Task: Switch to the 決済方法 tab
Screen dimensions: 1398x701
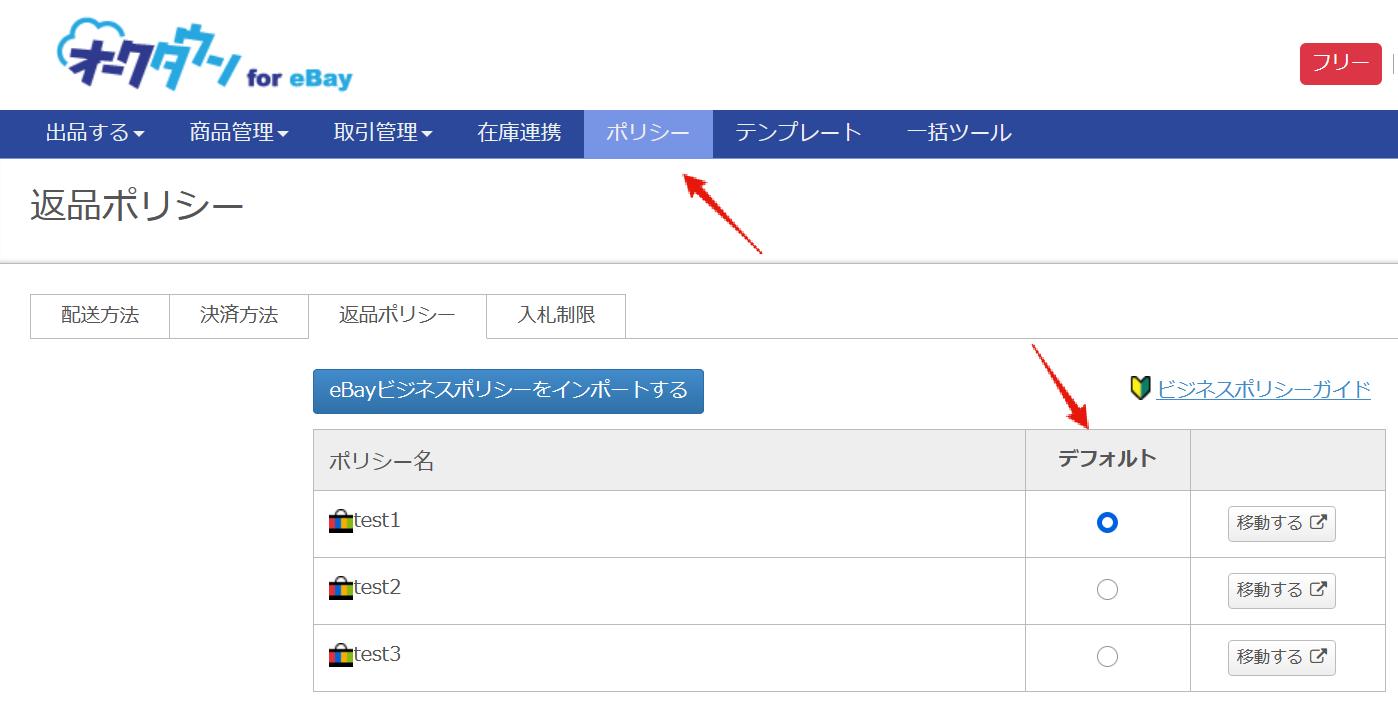Action: [239, 316]
